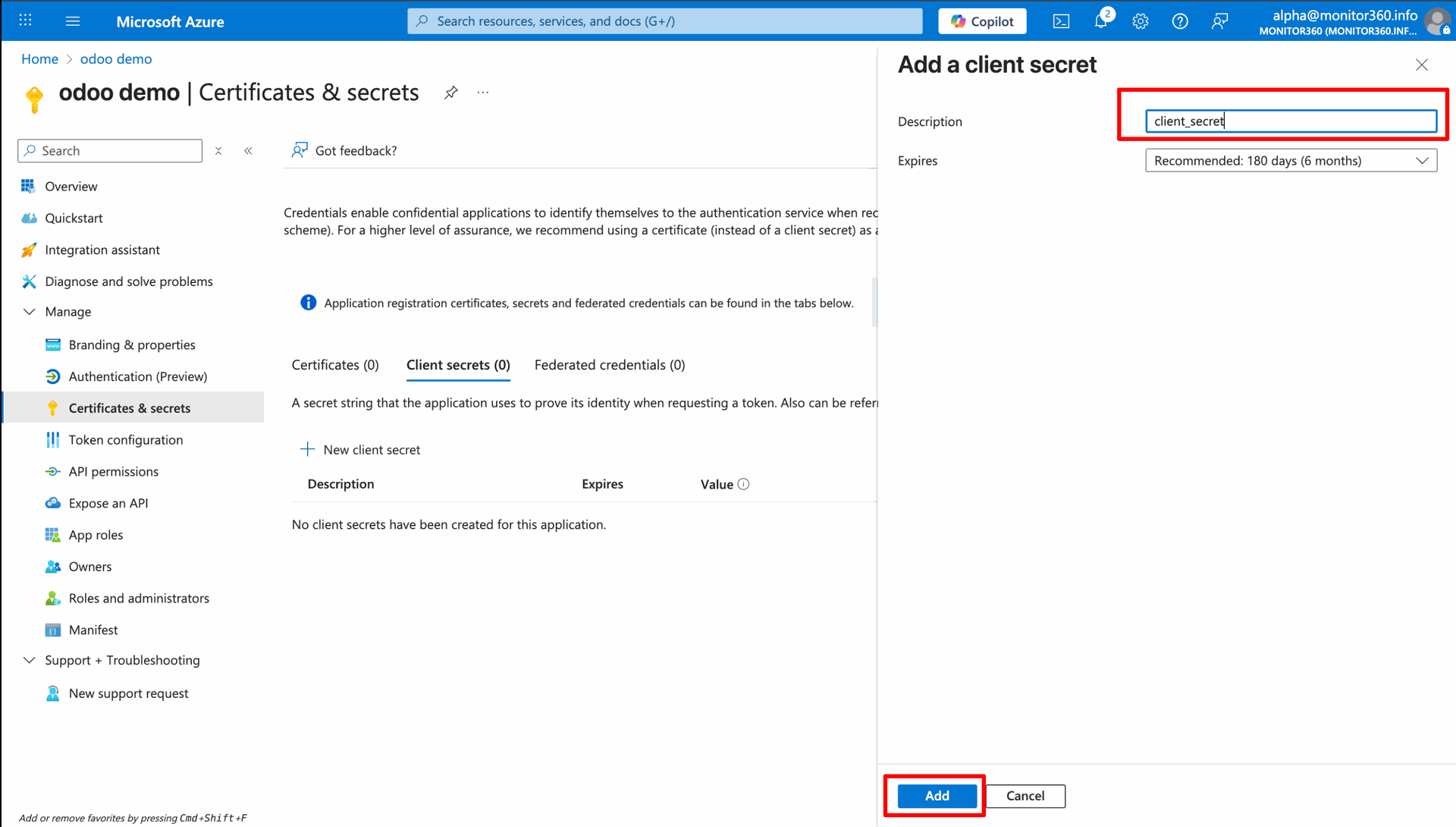Viewport: 1456px width, 827px height.
Task: Open API permissions in sidebar
Action: tap(114, 471)
